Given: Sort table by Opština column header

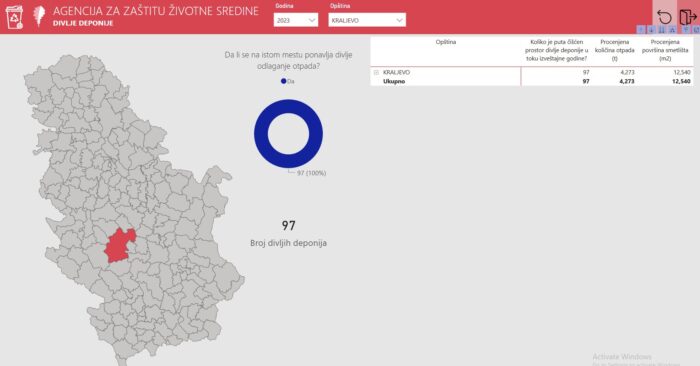Looking at the screenshot, I should (446, 42).
